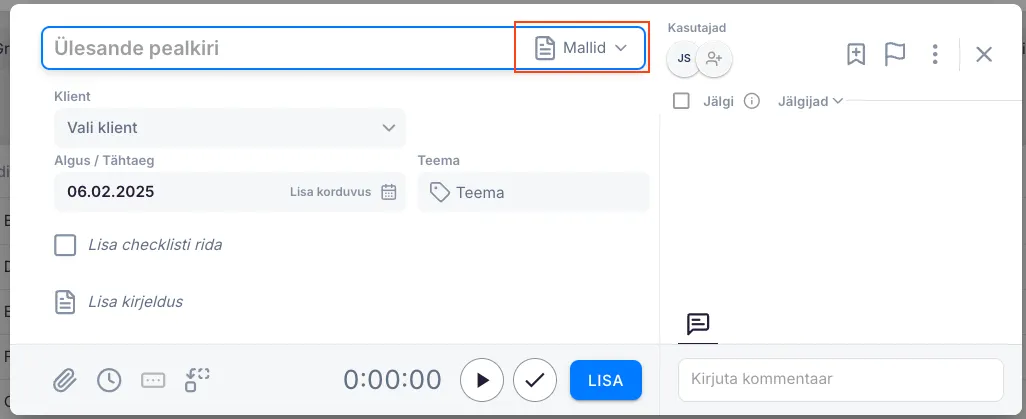
Task: Open the clock time tracking icon
Action: [x=109, y=380]
